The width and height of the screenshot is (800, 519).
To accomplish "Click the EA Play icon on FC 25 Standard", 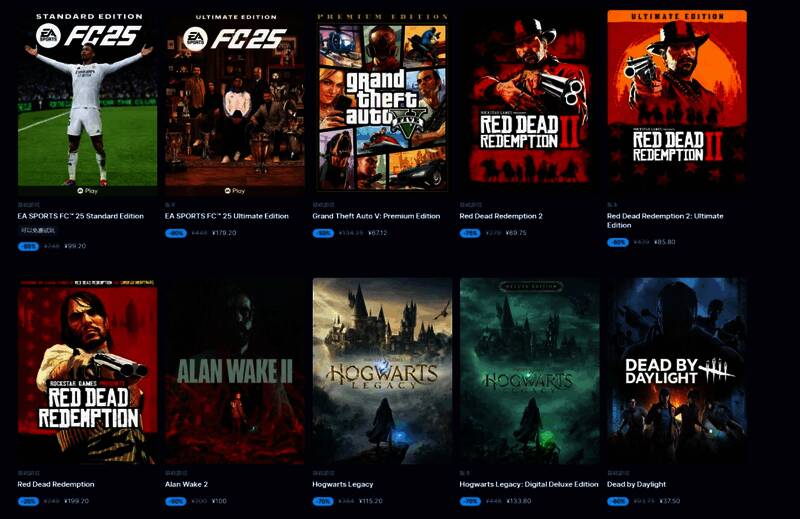I will 80,190.
